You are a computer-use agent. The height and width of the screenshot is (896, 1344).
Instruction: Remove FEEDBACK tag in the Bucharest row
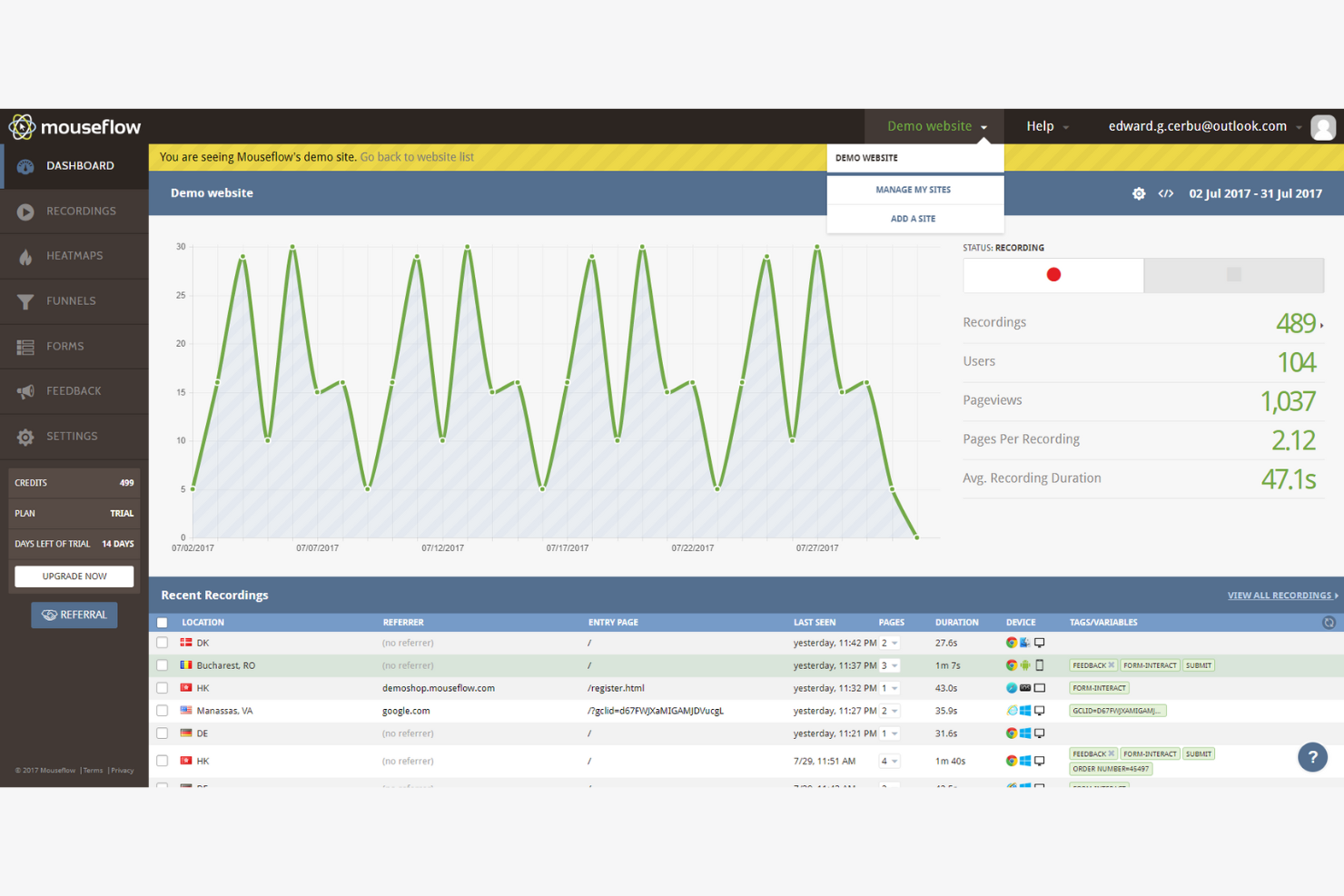point(1111,665)
